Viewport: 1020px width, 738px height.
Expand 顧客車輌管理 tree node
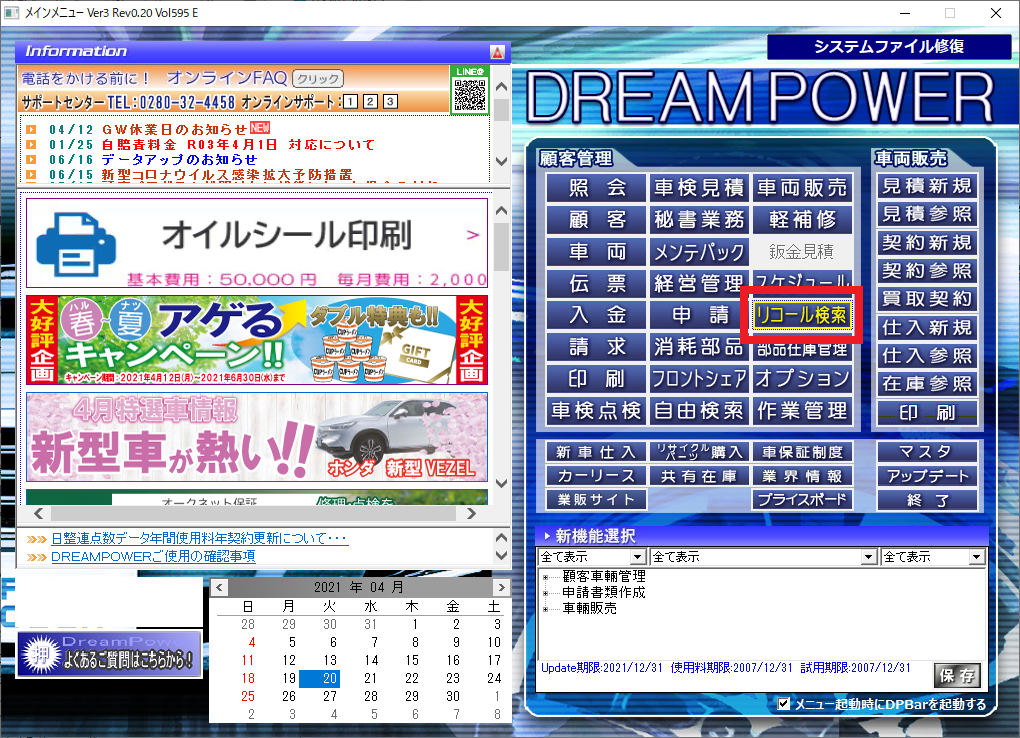pos(546,577)
